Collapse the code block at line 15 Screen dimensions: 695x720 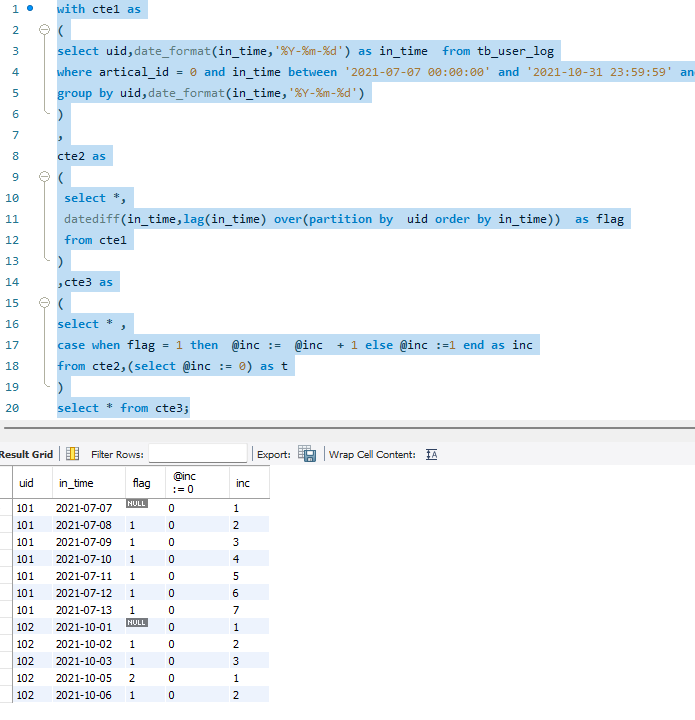[45, 302]
